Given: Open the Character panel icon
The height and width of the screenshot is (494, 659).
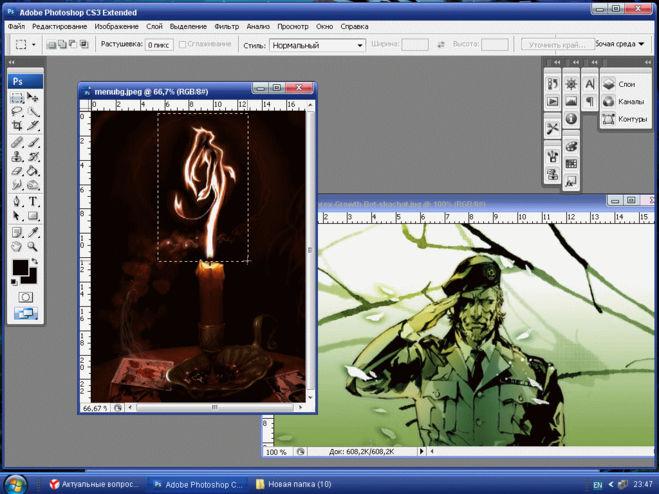Looking at the screenshot, I should pos(590,84).
